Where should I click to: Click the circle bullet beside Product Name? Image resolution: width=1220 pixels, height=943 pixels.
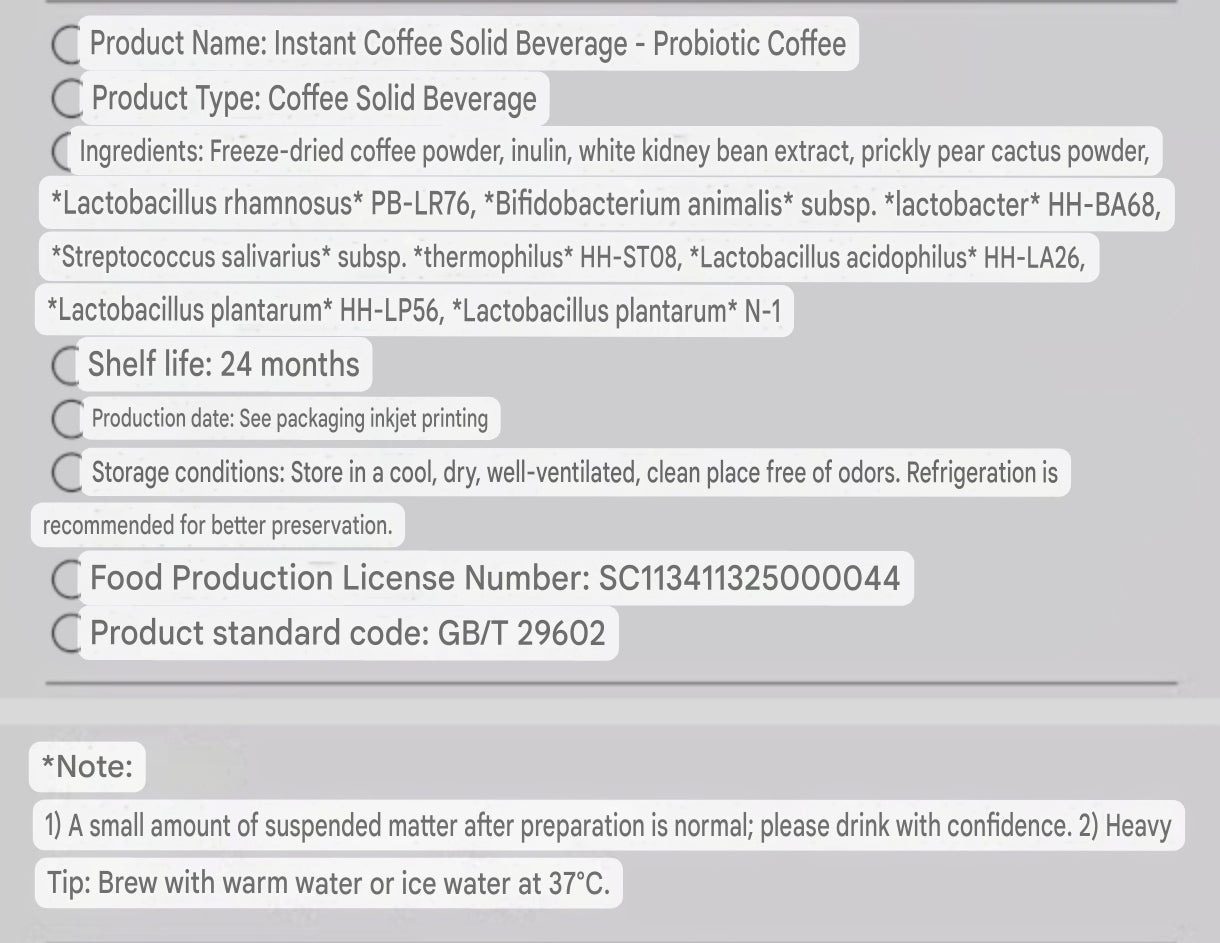(x=66, y=44)
